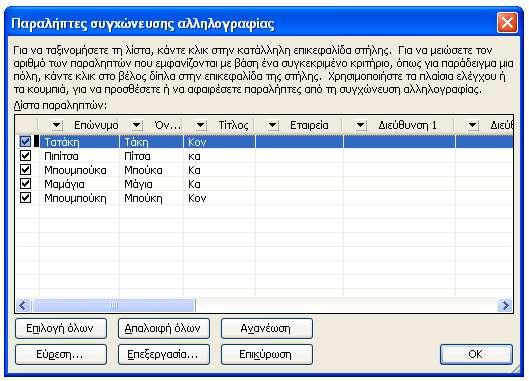Click the title cell Κον in Τατάκη row
The height and width of the screenshot is (381, 529).
point(219,142)
